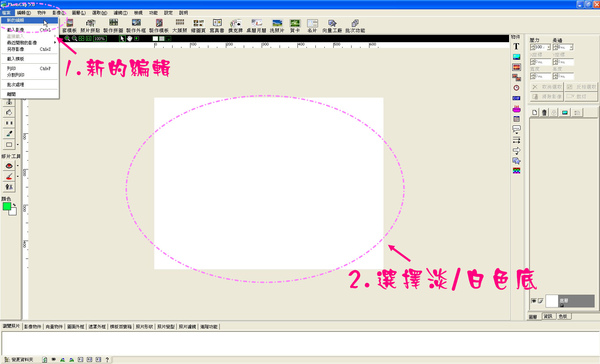Switch to the 照片濾鏡 bottom tab

[x=187, y=326]
